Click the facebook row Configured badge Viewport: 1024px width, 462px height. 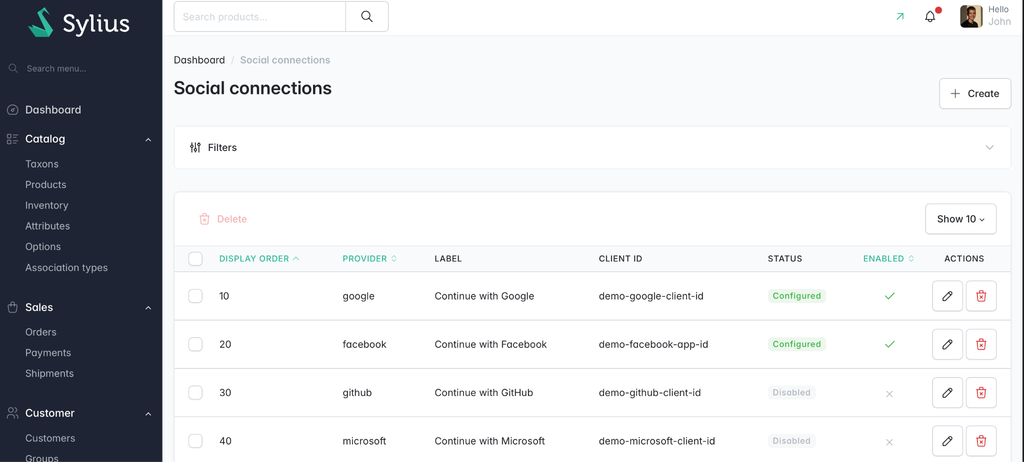(797, 344)
